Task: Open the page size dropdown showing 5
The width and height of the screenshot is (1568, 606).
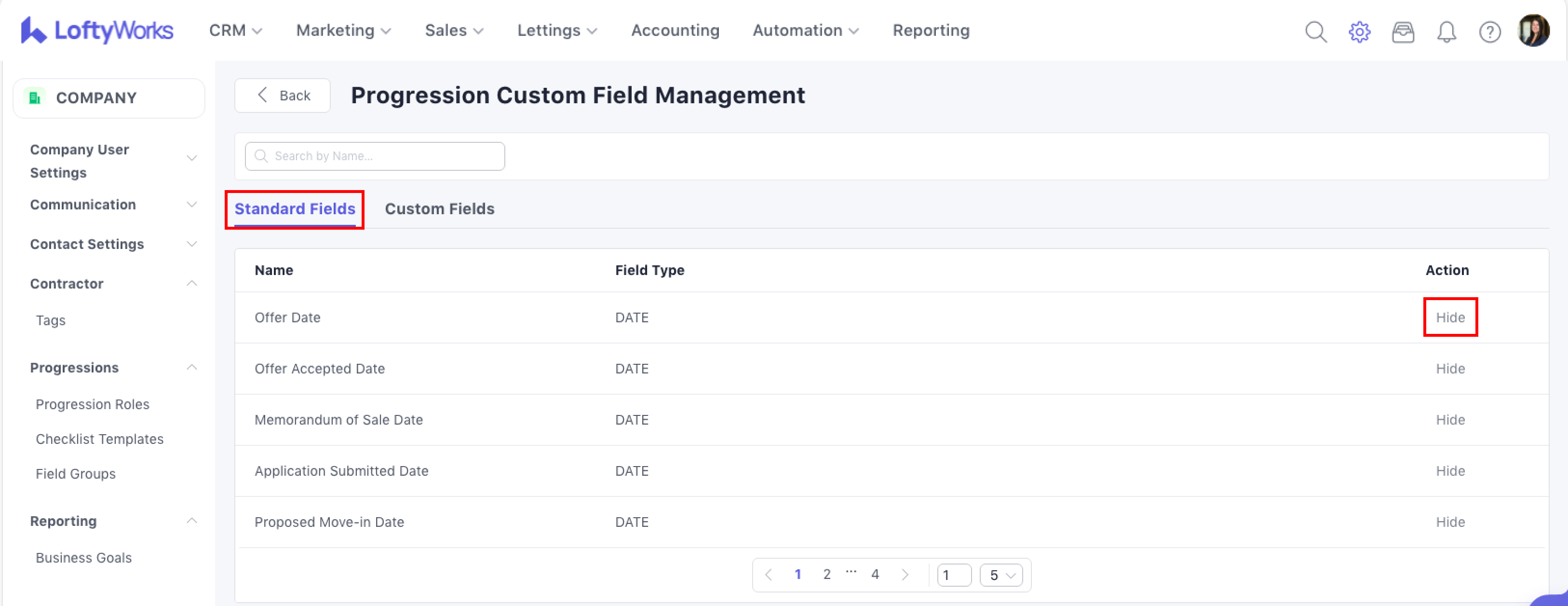Action: point(1000,575)
